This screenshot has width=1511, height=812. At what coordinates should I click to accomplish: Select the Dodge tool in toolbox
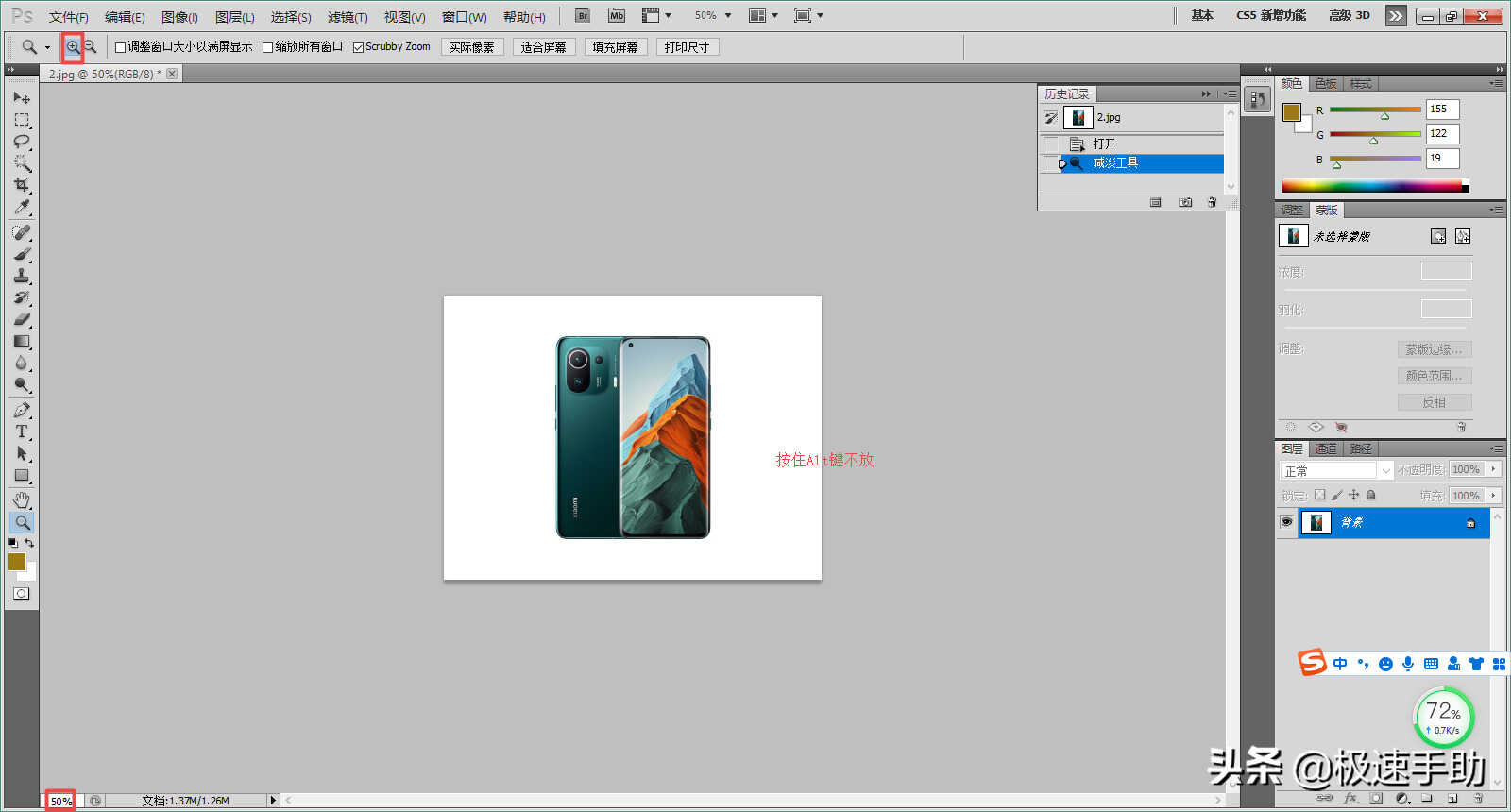tap(22, 384)
